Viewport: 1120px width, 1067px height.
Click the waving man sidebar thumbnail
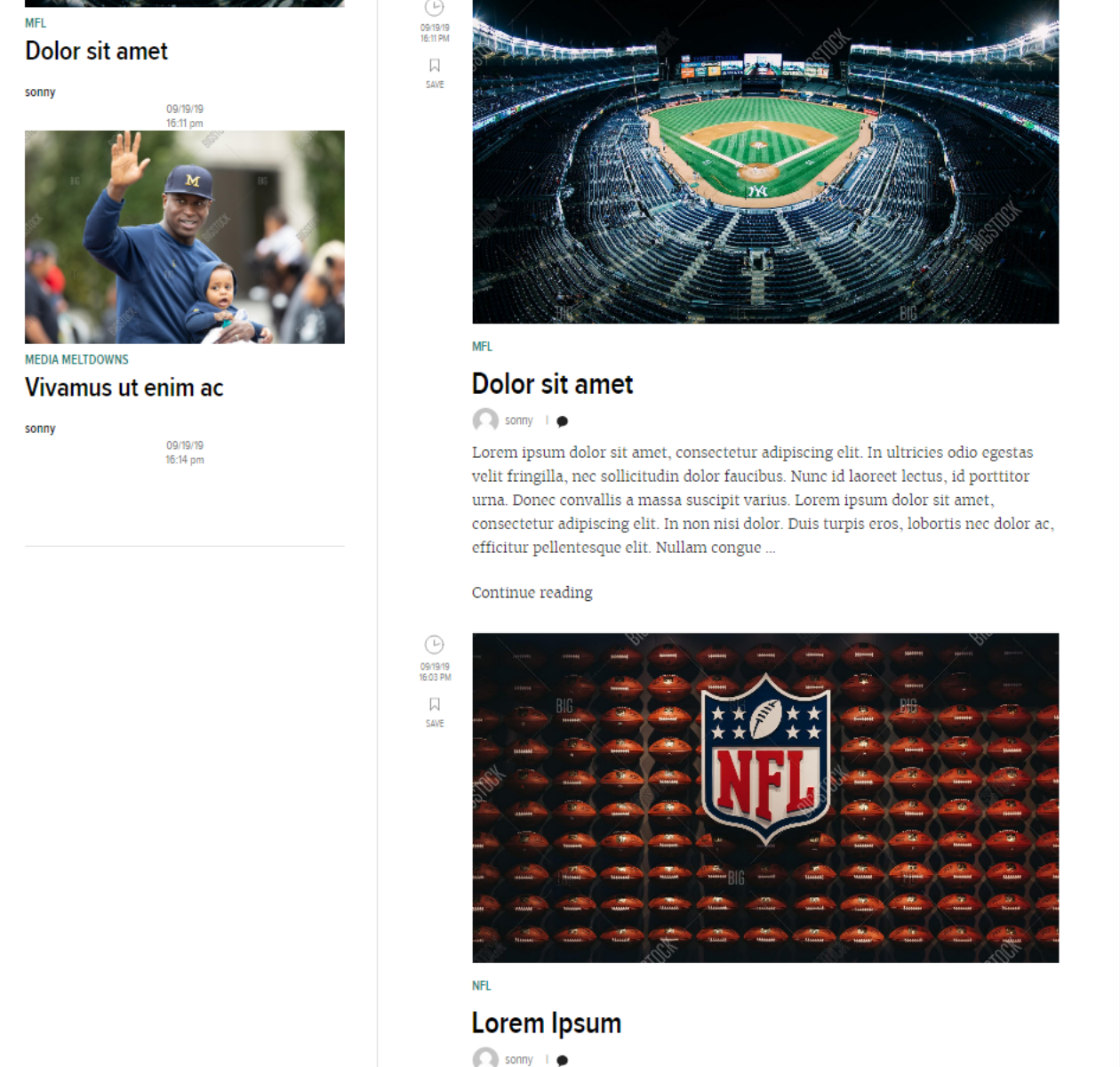tap(184, 237)
